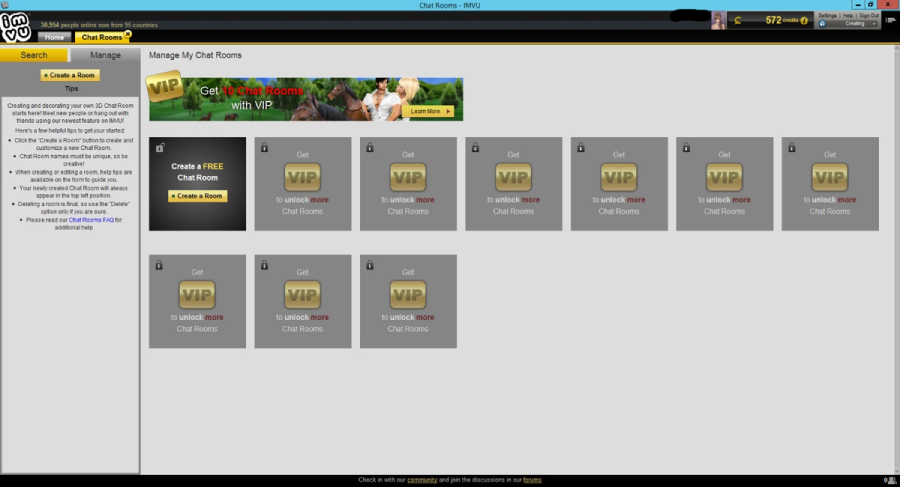Click the friends icon in bottom right corner
The image size is (900, 487).
point(891,480)
